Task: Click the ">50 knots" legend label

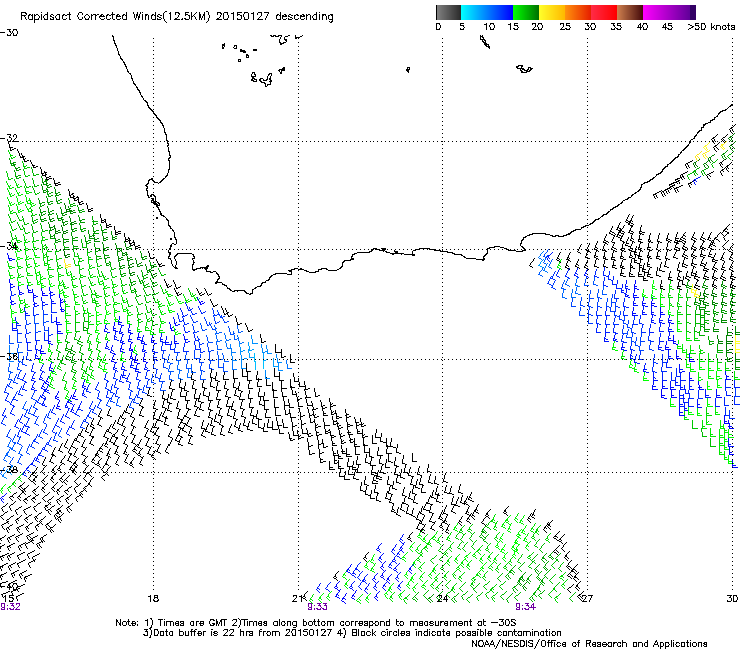Action: tap(711, 27)
